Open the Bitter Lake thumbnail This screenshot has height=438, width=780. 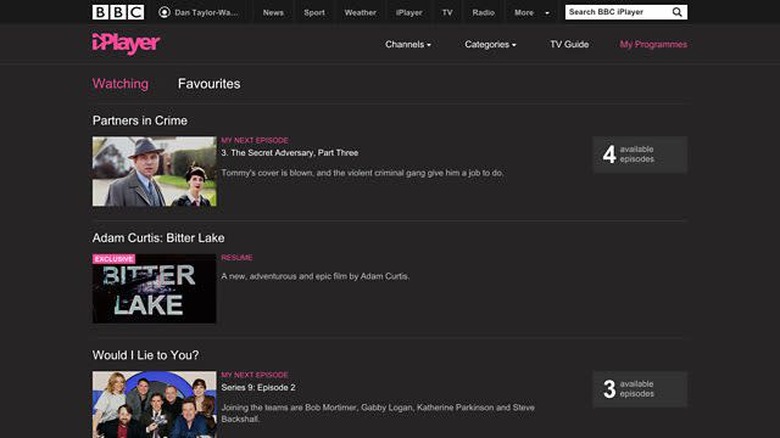pos(154,289)
